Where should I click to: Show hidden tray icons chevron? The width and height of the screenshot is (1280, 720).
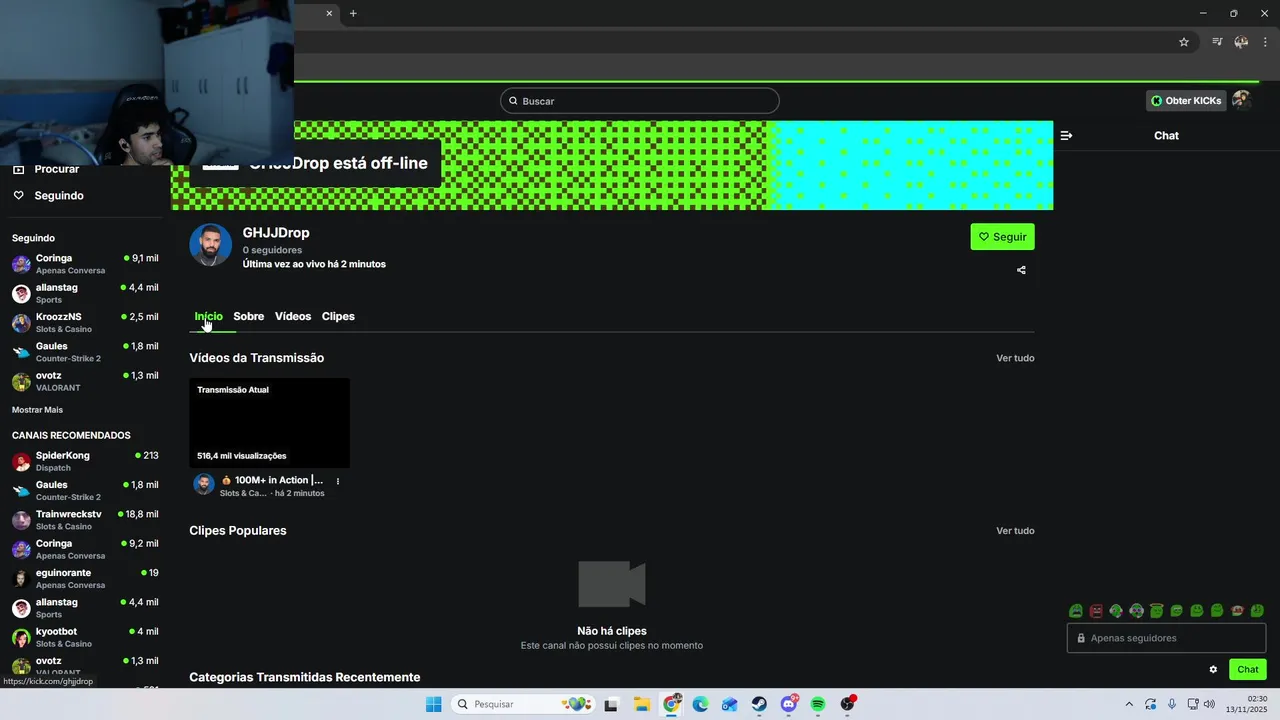pos(1129,704)
